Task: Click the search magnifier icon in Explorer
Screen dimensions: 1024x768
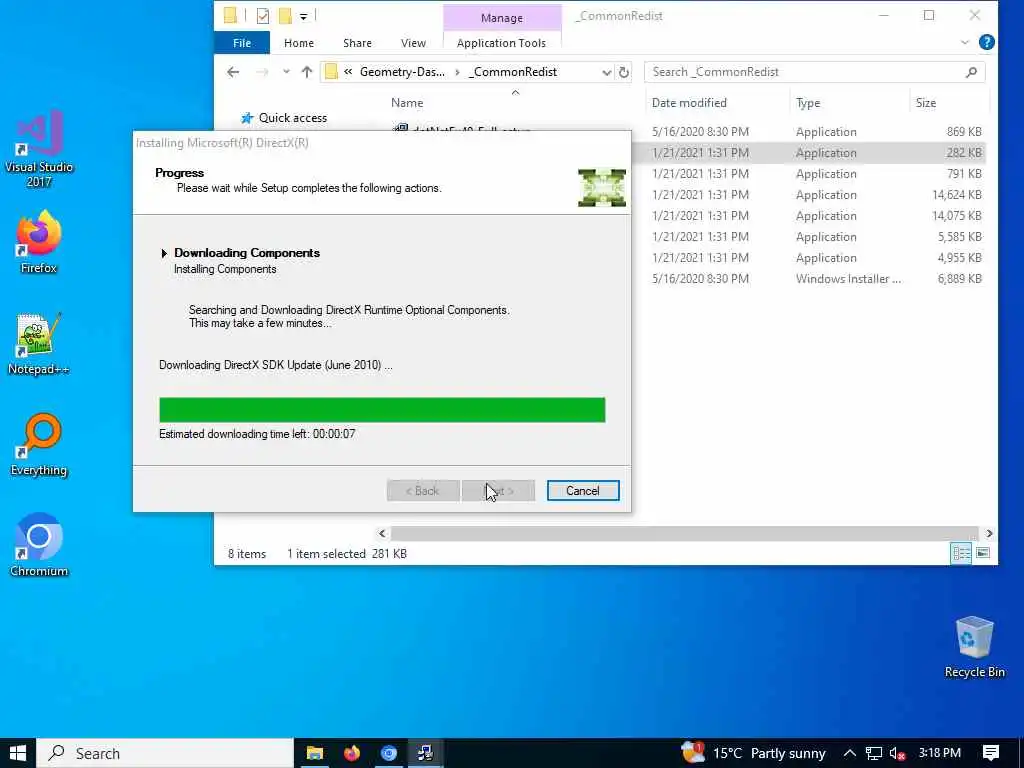Action: point(971,72)
